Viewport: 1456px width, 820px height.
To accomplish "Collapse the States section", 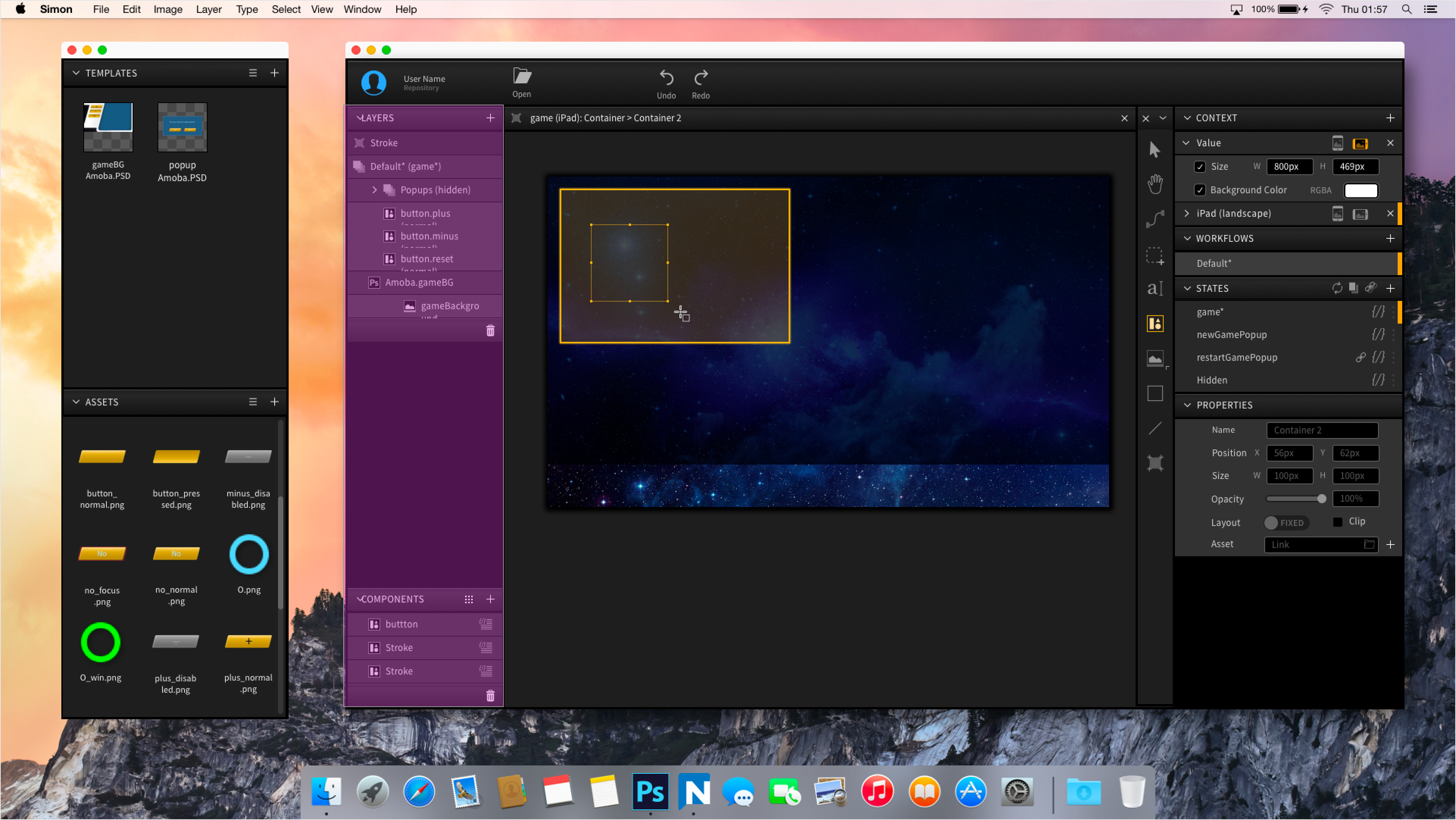I will (x=1187, y=288).
